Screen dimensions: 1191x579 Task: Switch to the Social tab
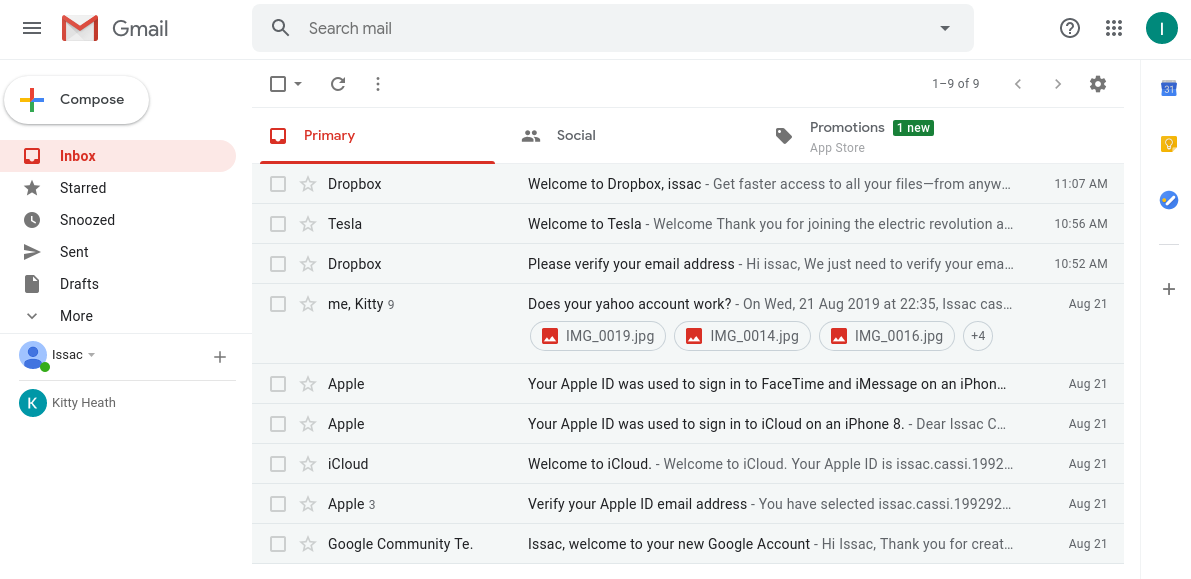575,136
